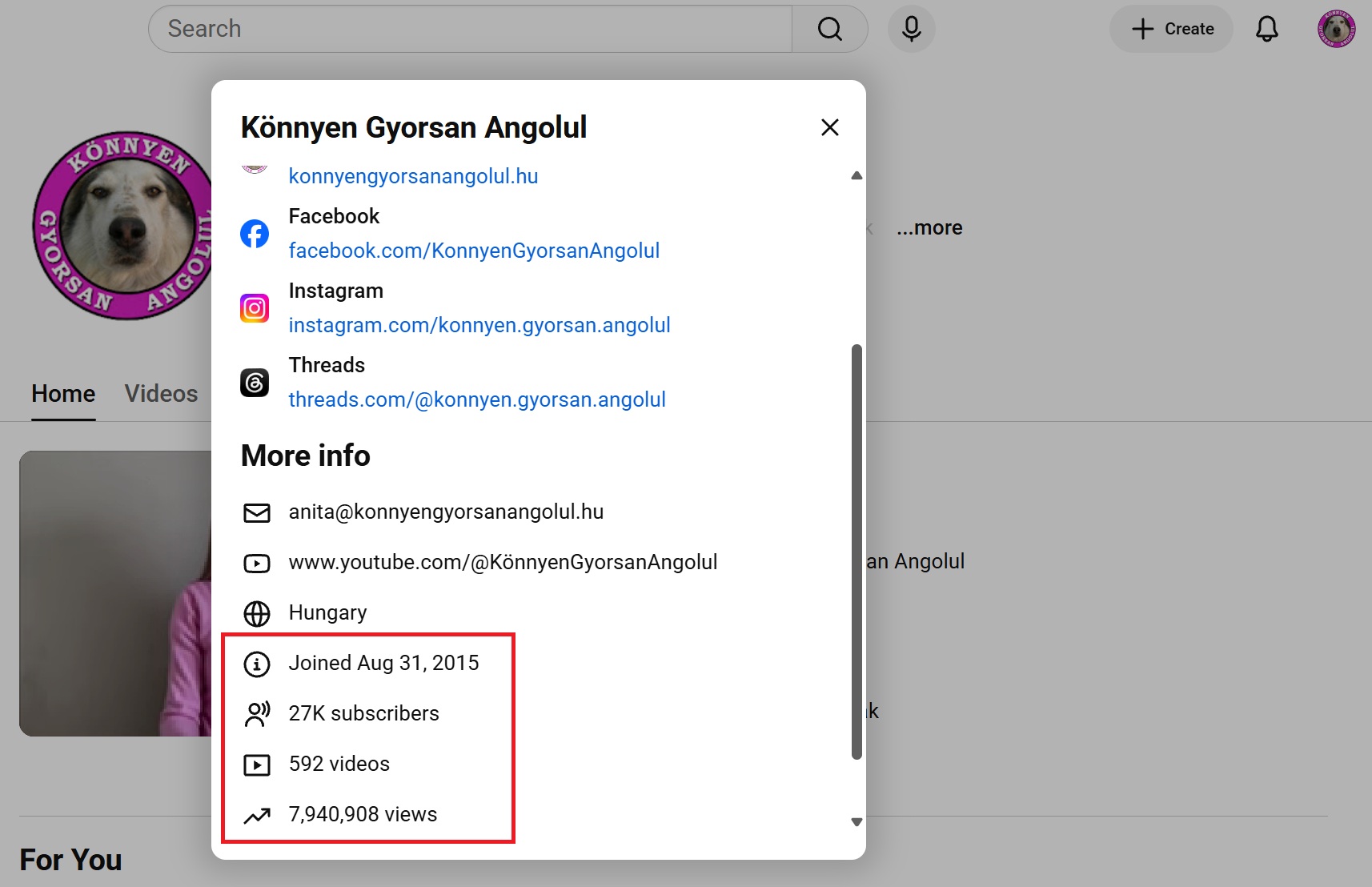This screenshot has width=1372, height=887.
Task: Click the email envelope icon
Action: (x=257, y=512)
